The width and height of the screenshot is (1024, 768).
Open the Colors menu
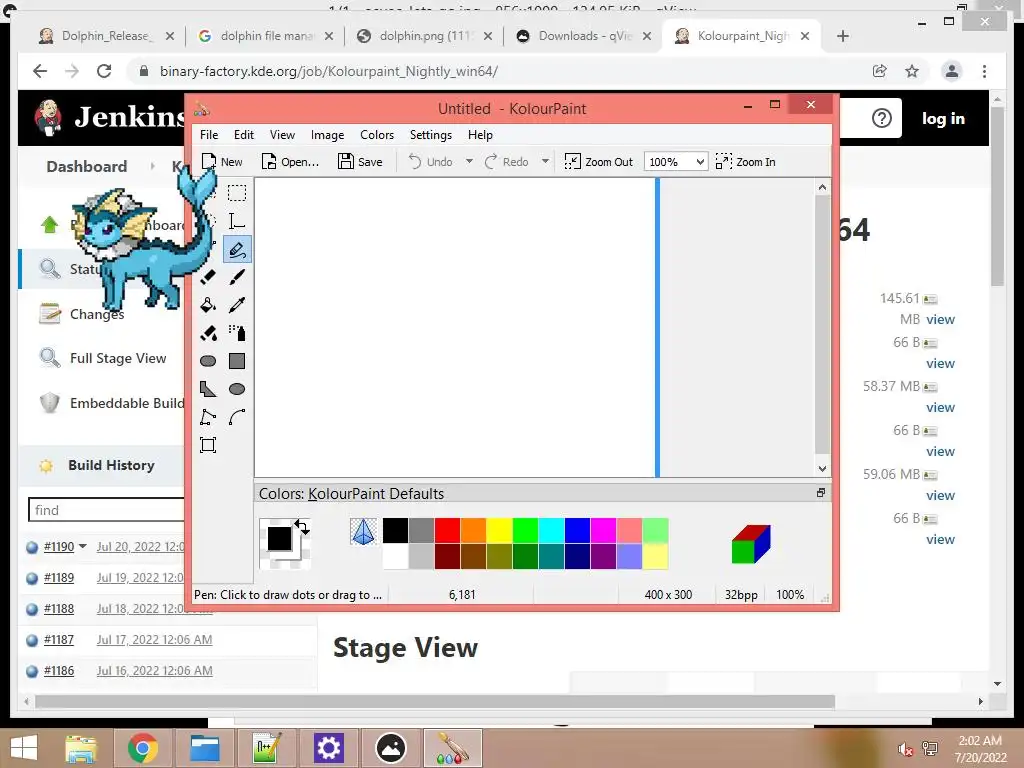click(377, 135)
